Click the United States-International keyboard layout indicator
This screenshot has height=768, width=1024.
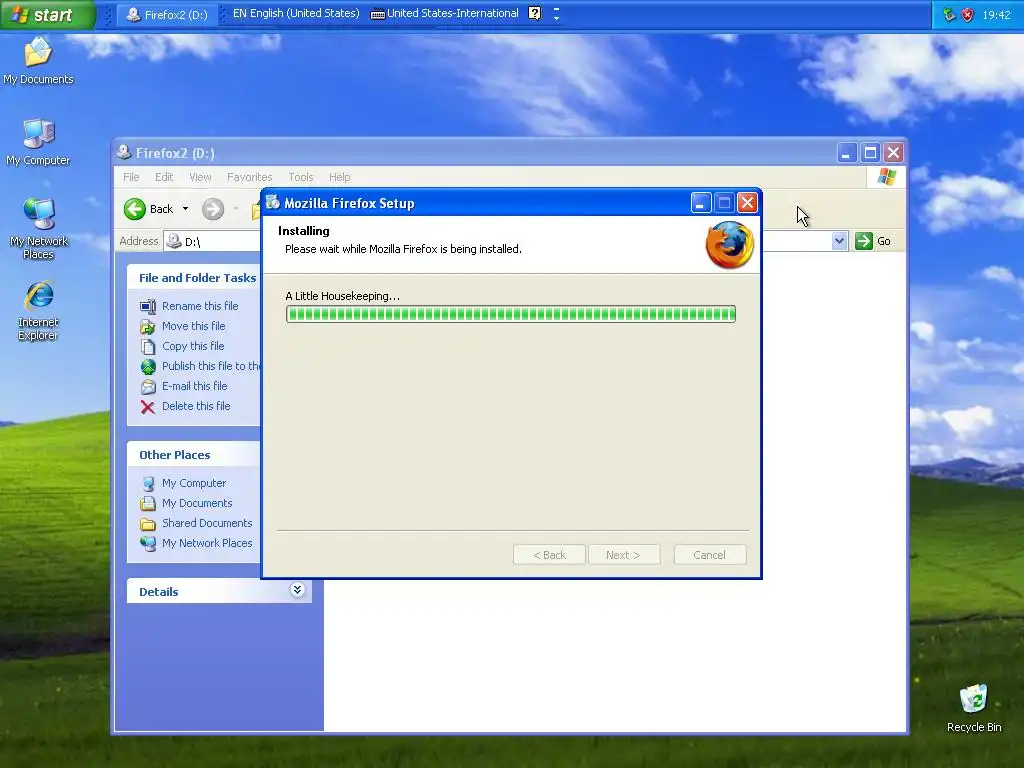[445, 13]
